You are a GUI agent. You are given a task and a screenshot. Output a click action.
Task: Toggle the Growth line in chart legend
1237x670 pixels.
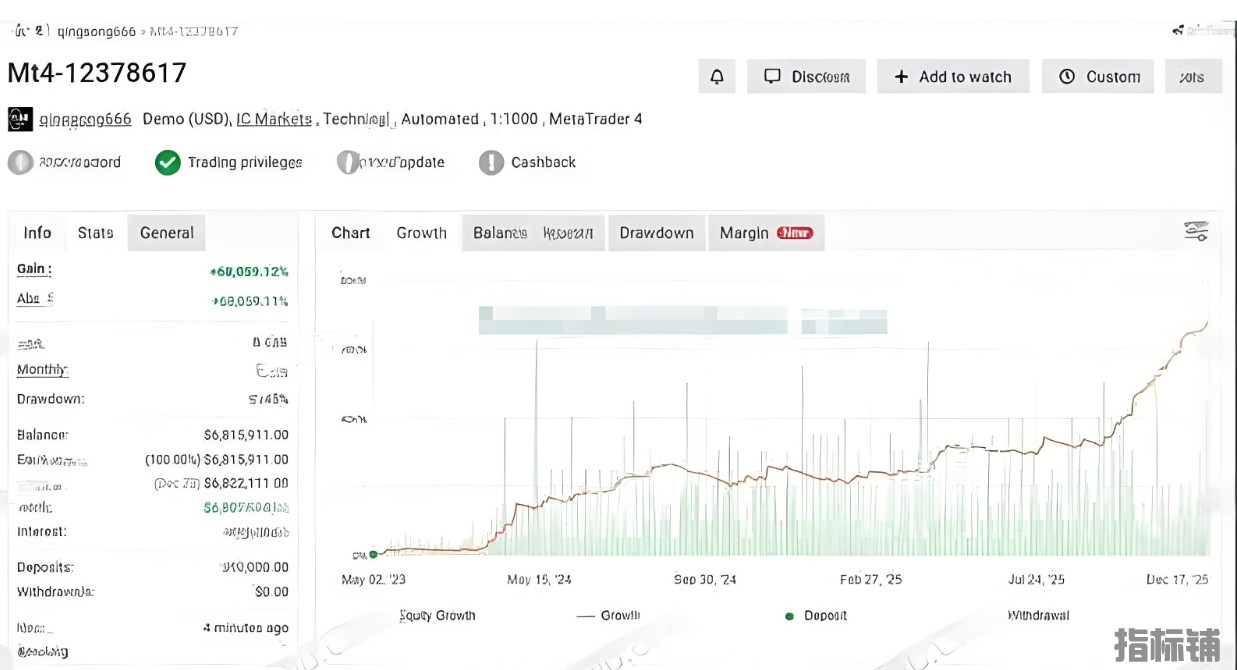(609, 616)
